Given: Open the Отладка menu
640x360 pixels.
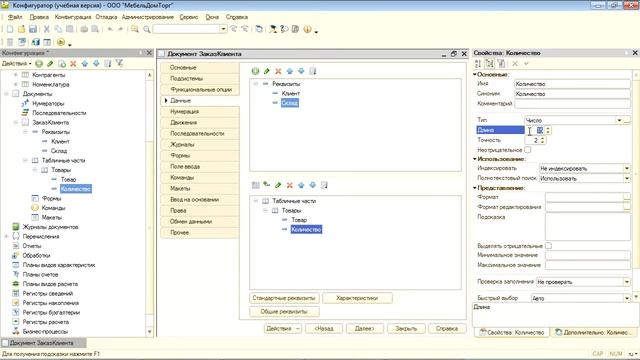Looking at the screenshot, I should pos(107,17).
